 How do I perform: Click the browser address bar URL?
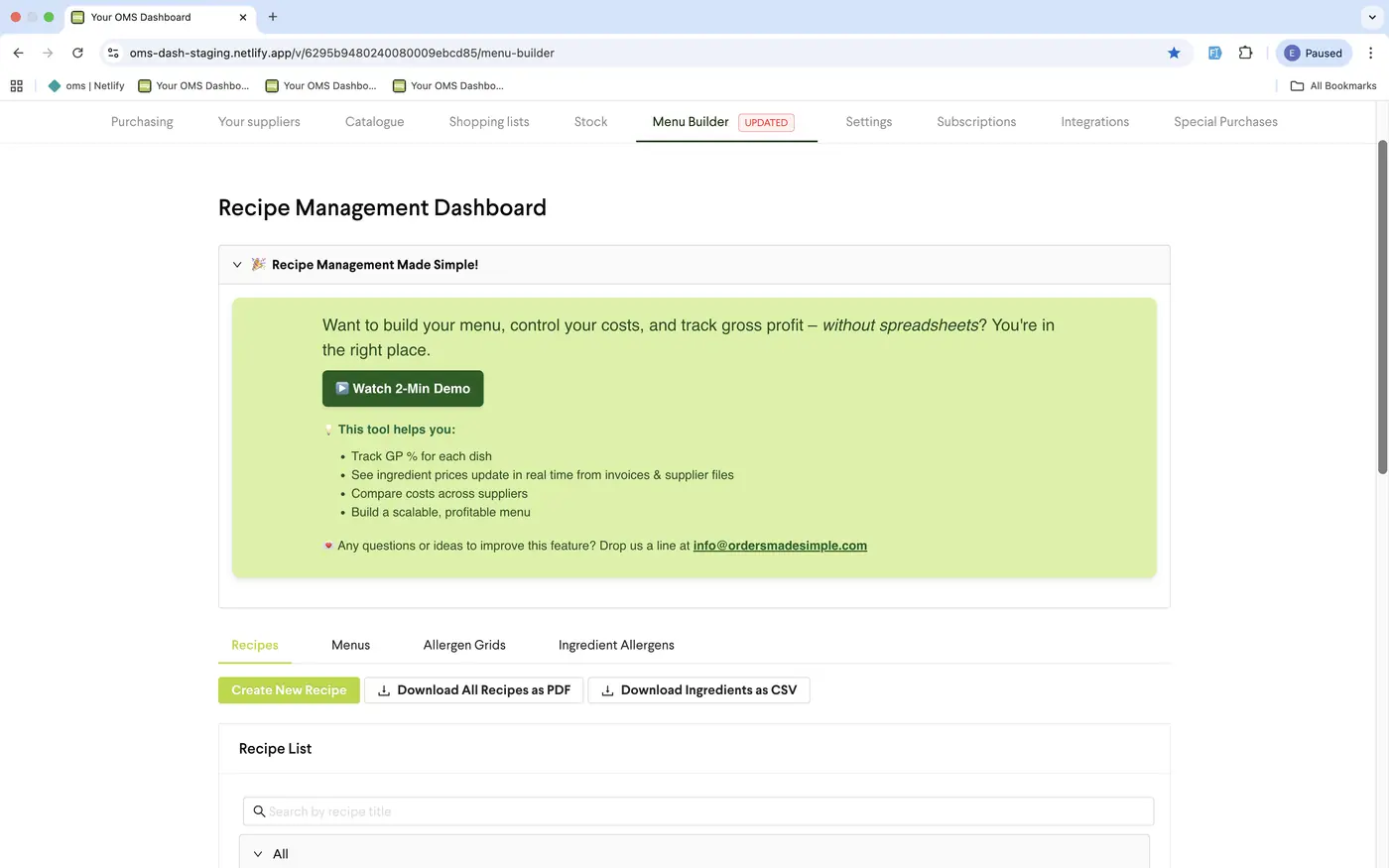(x=342, y=53)
